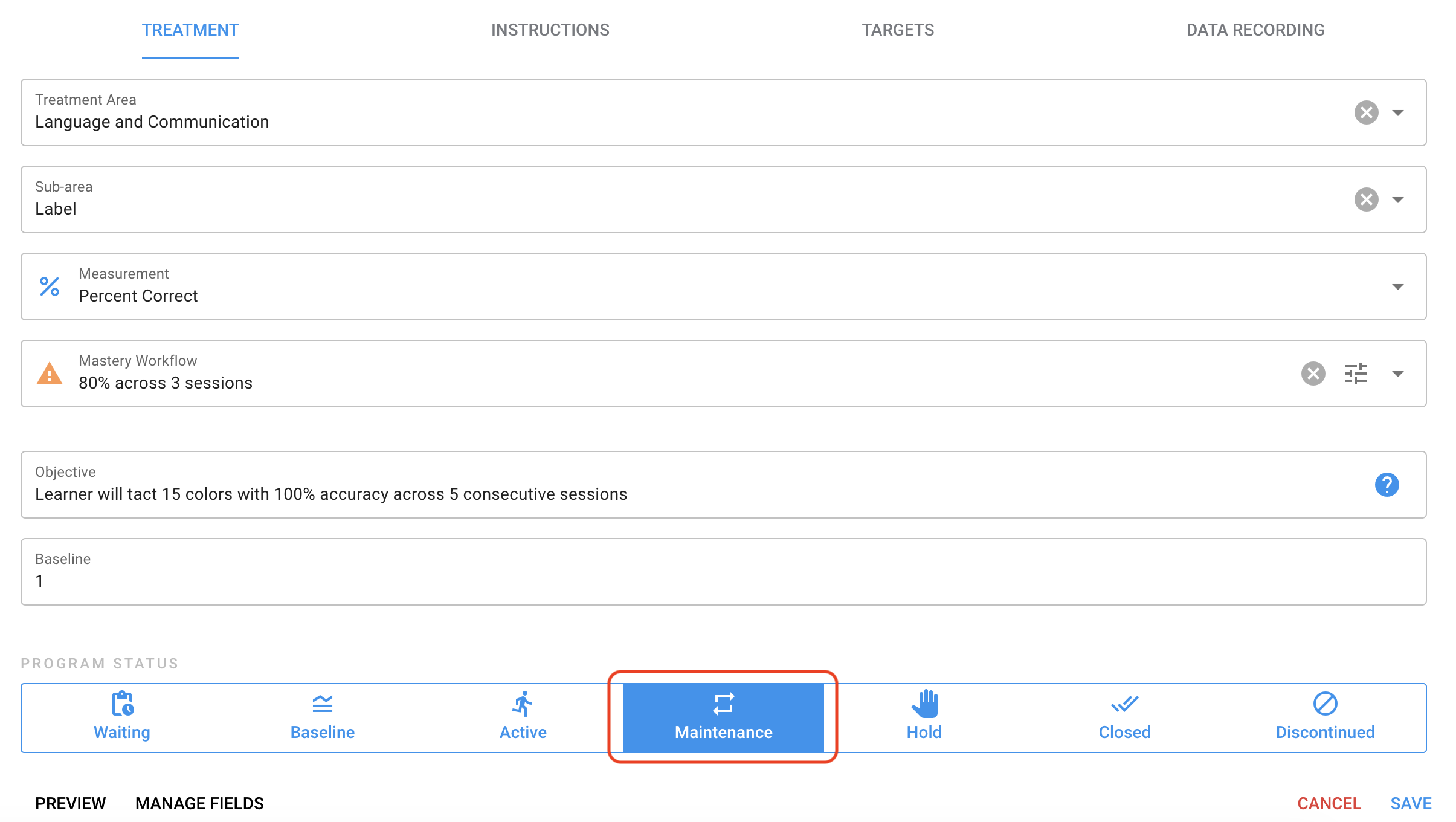Remove the Mastery Workflow selection

1313,374
